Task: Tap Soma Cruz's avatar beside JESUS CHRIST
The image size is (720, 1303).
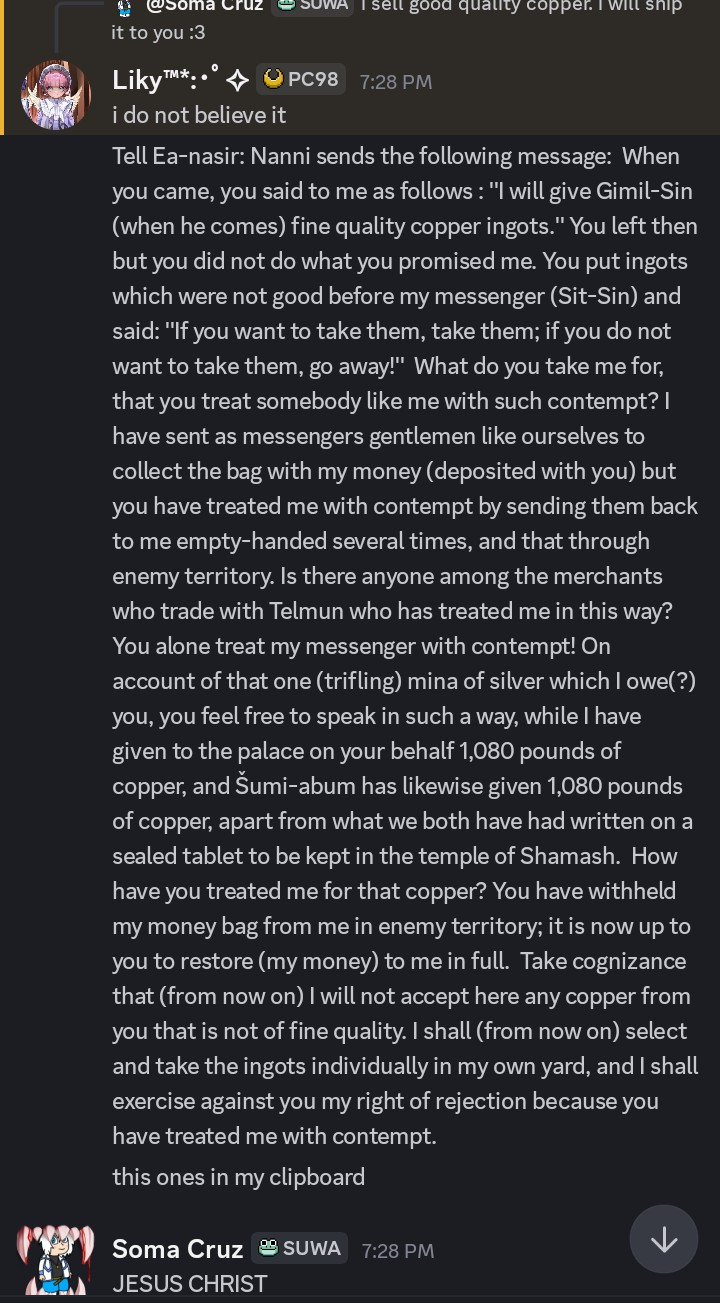Action: click(56, 1259)
